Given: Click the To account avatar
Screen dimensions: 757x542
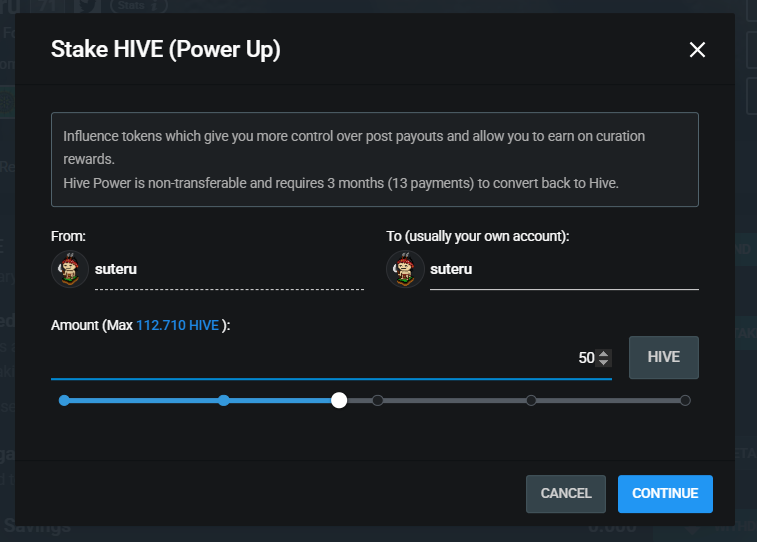Looking at the screenshot, I should [x=405, y=269].
